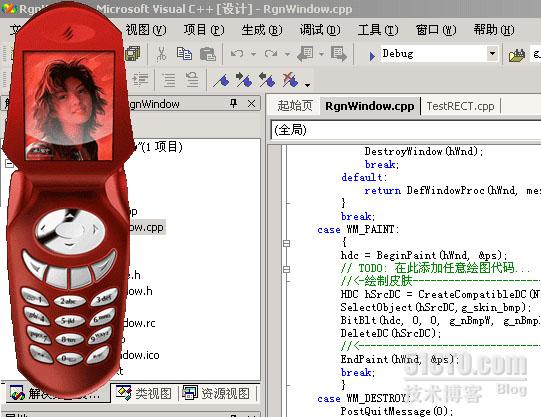
Task: Click the case WM_PAINT: code line
Action: (358, 229)
